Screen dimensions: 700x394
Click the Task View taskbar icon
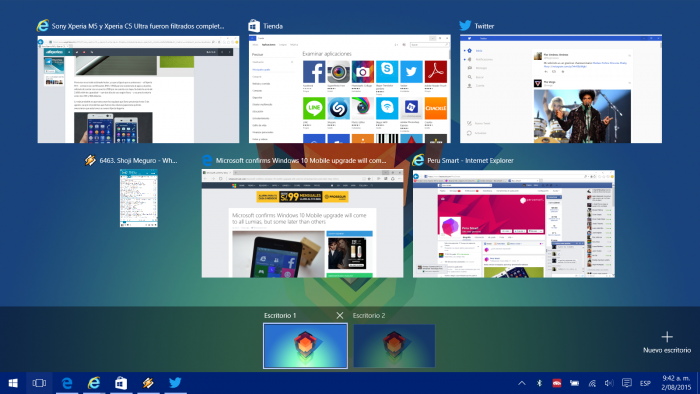point(39,383)
